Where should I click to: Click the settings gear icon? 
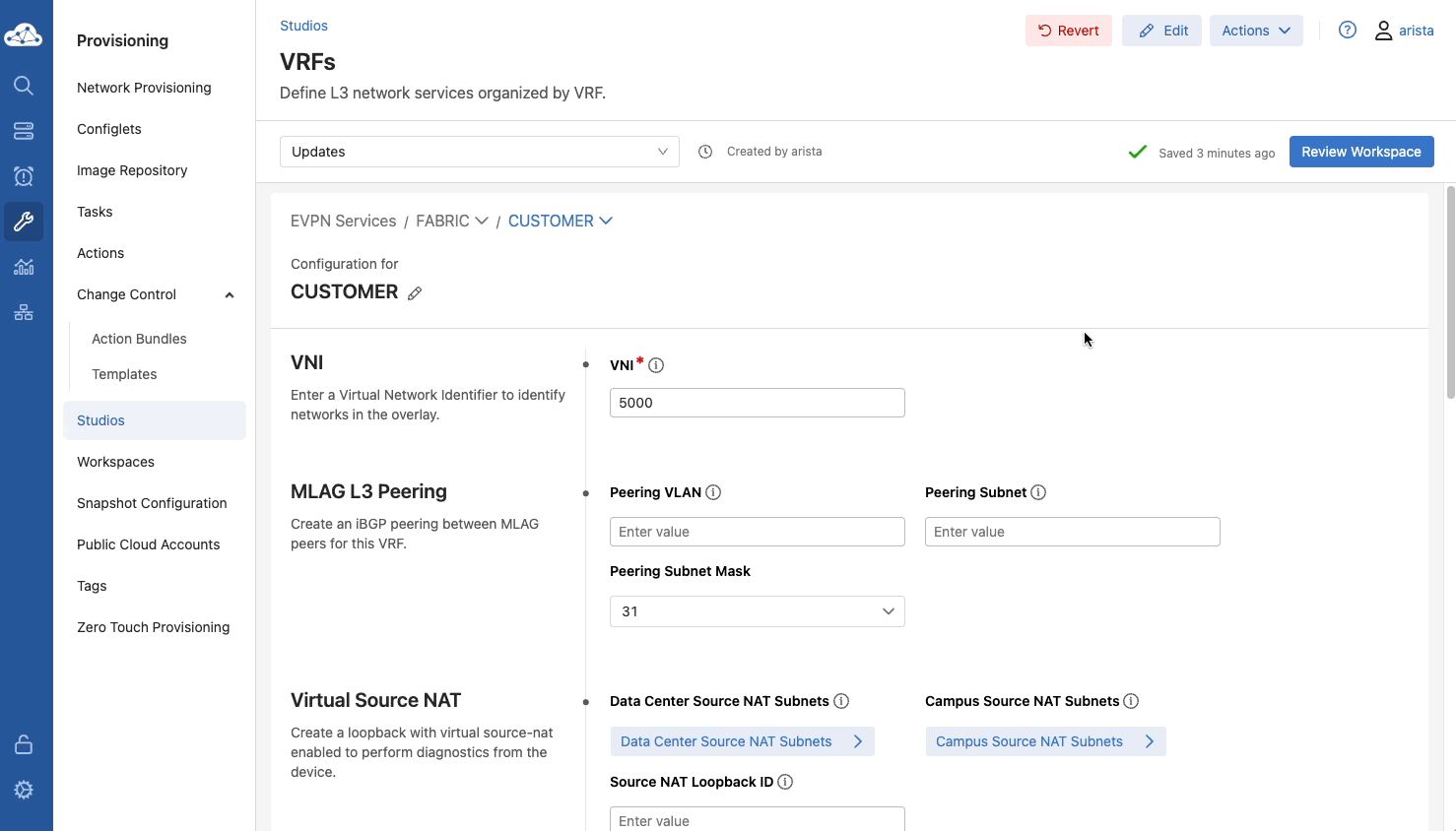(24, 790)
